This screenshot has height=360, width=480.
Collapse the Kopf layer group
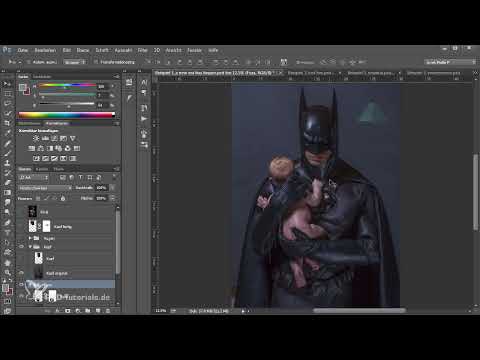tap(30, 247)
